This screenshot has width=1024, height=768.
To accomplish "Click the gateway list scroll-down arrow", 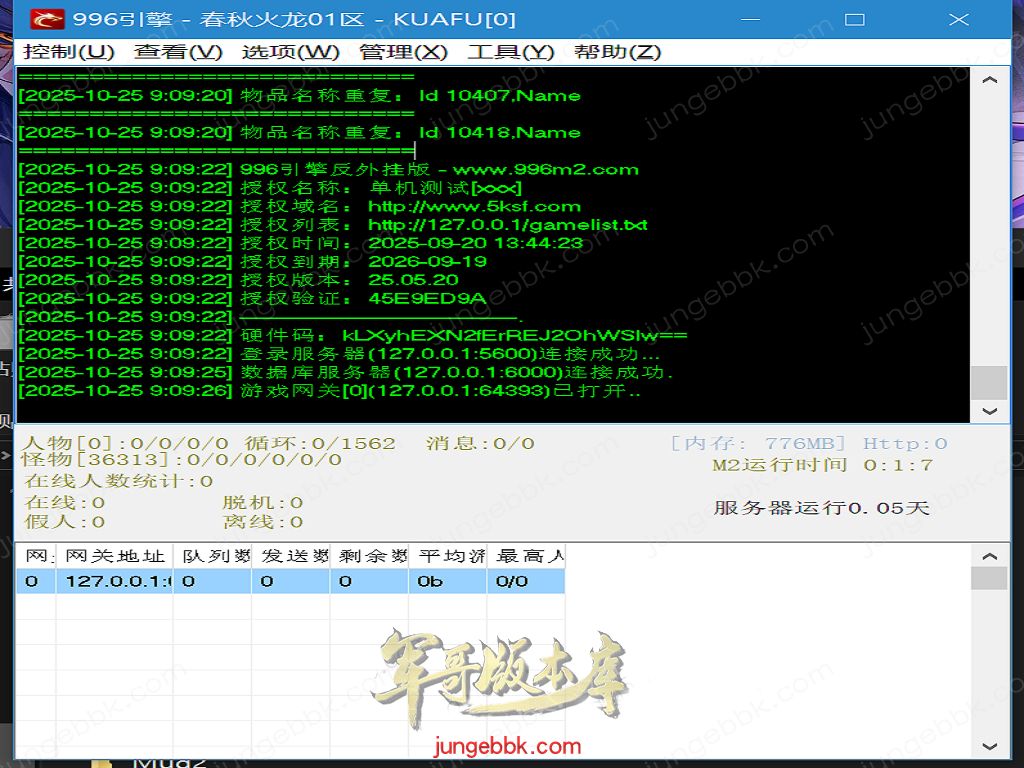I will (989, 746).
